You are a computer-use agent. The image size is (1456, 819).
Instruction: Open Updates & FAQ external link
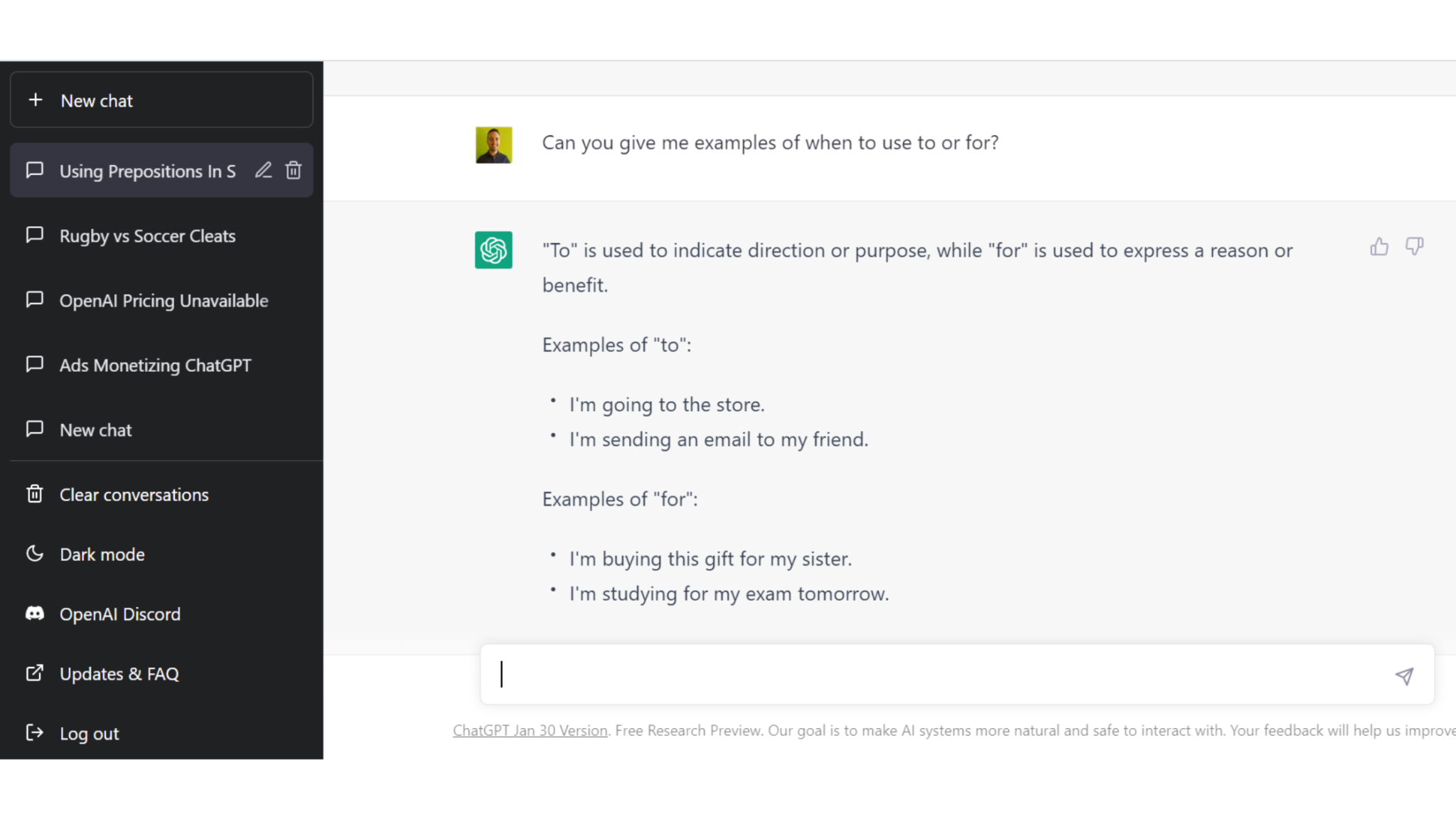(x=119, y=674)
